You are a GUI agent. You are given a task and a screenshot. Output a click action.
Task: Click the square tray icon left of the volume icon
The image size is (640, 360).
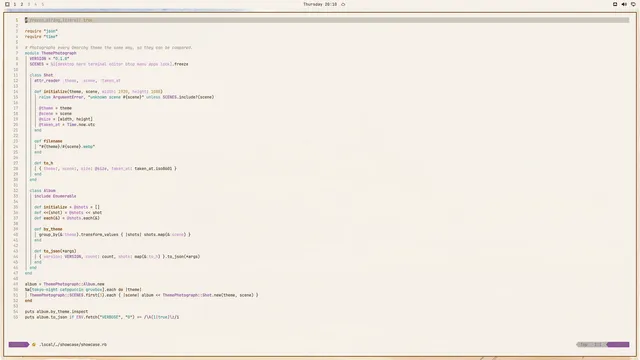pos(615,4)
